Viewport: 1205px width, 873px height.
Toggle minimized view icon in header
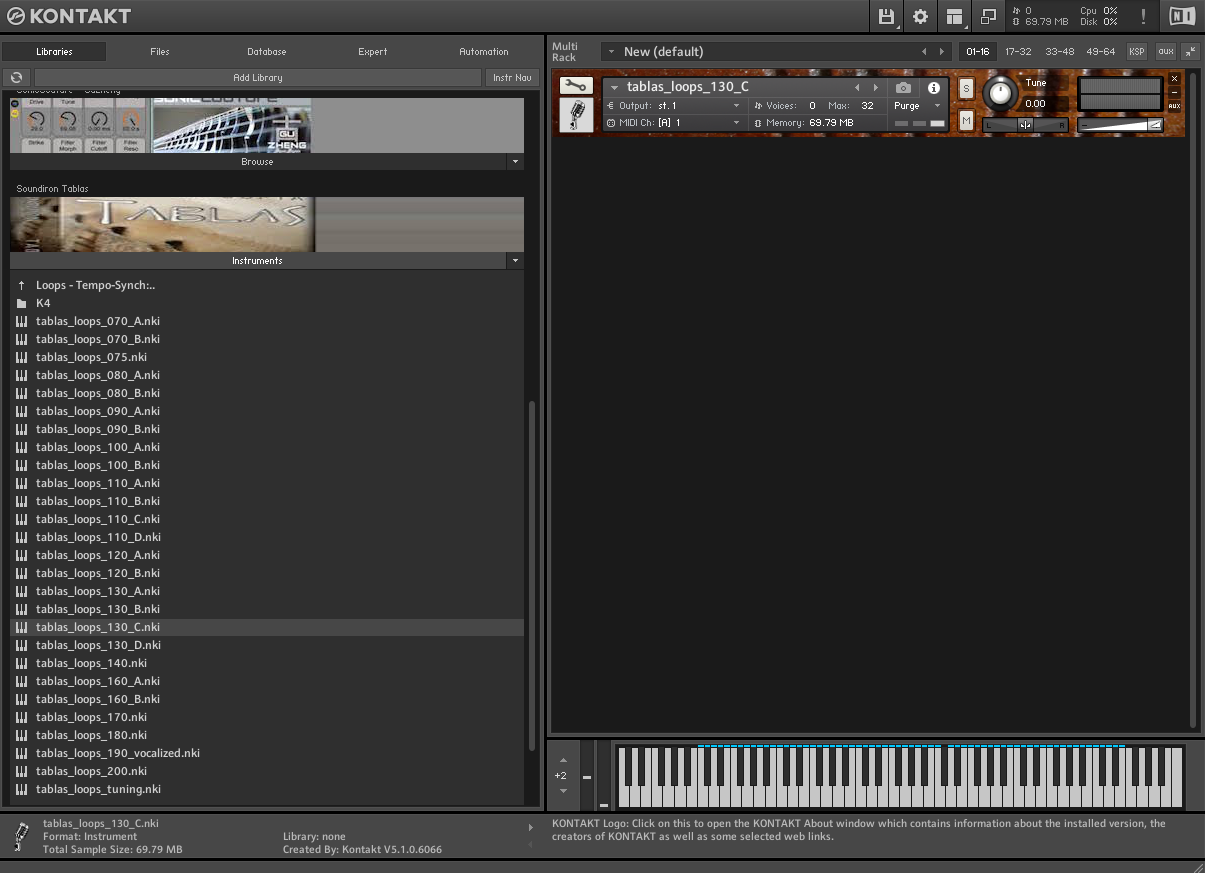(x=988, y=16)
